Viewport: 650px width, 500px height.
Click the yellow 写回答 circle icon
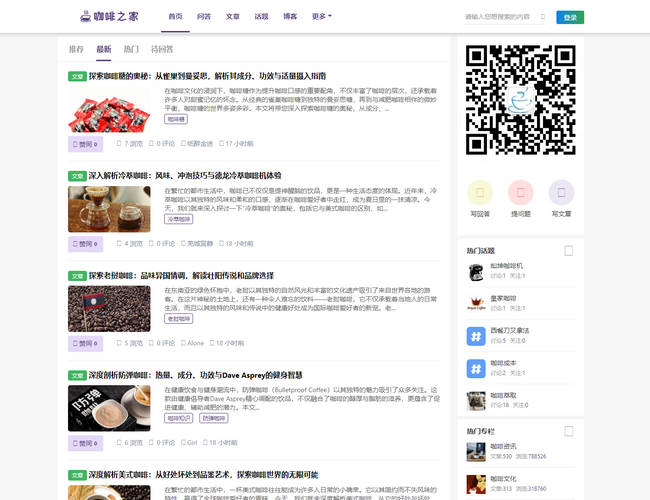click(x=480, y=192)
